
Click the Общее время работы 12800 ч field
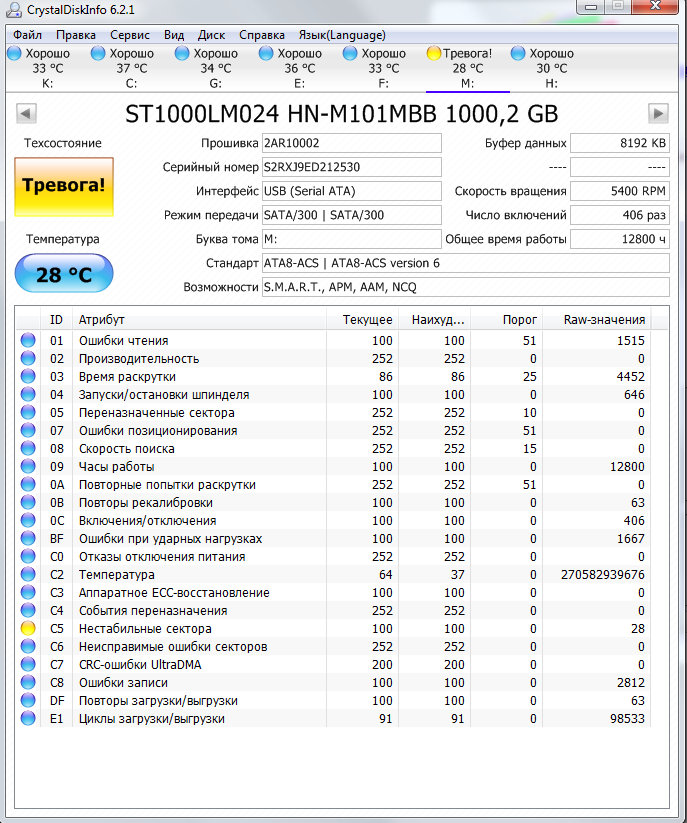620,239
